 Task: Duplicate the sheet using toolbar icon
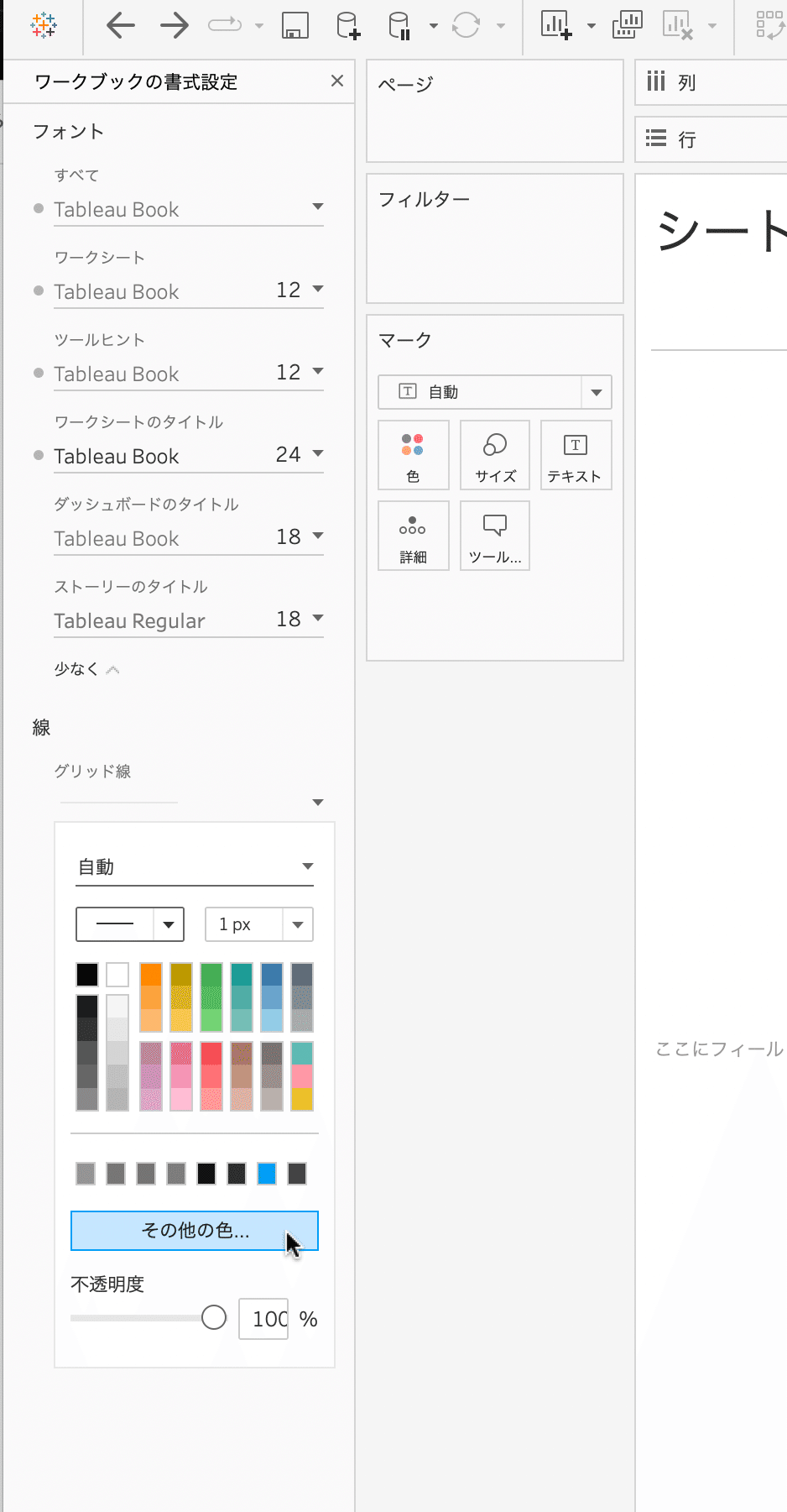point(627,25)
